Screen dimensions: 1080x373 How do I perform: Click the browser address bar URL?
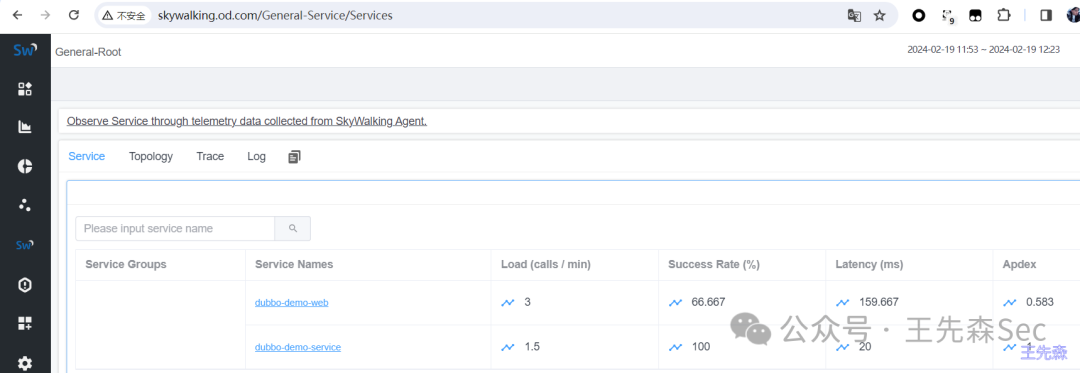pos(275,15)
